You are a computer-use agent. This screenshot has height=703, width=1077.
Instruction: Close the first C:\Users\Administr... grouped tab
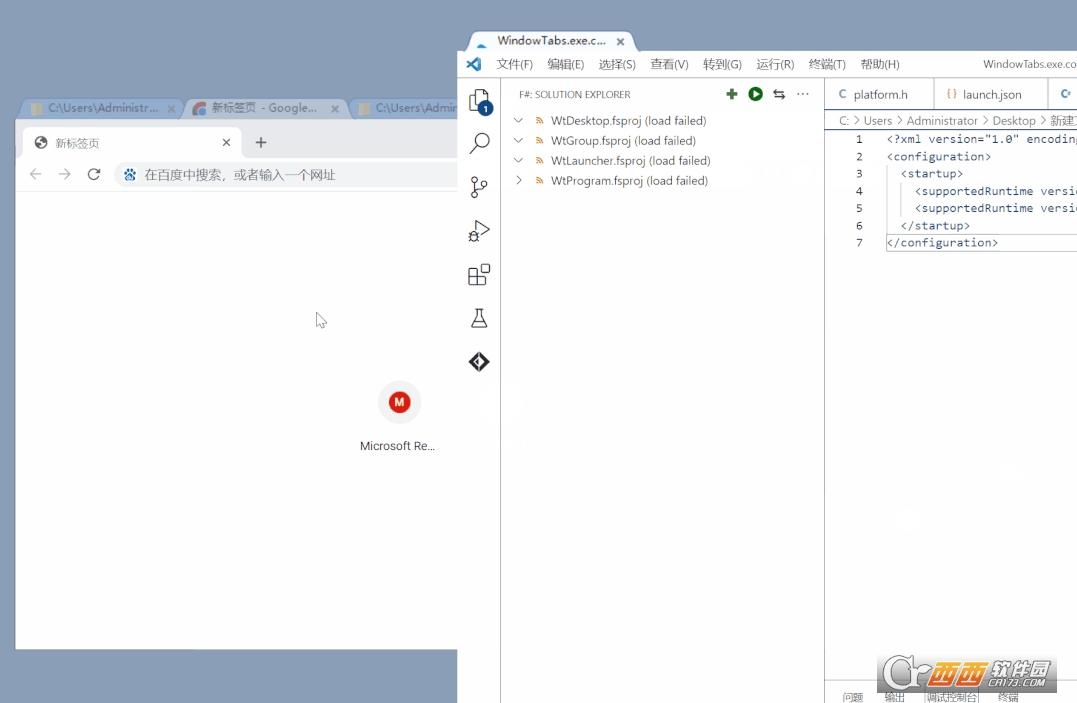click(x=171, y=109)
